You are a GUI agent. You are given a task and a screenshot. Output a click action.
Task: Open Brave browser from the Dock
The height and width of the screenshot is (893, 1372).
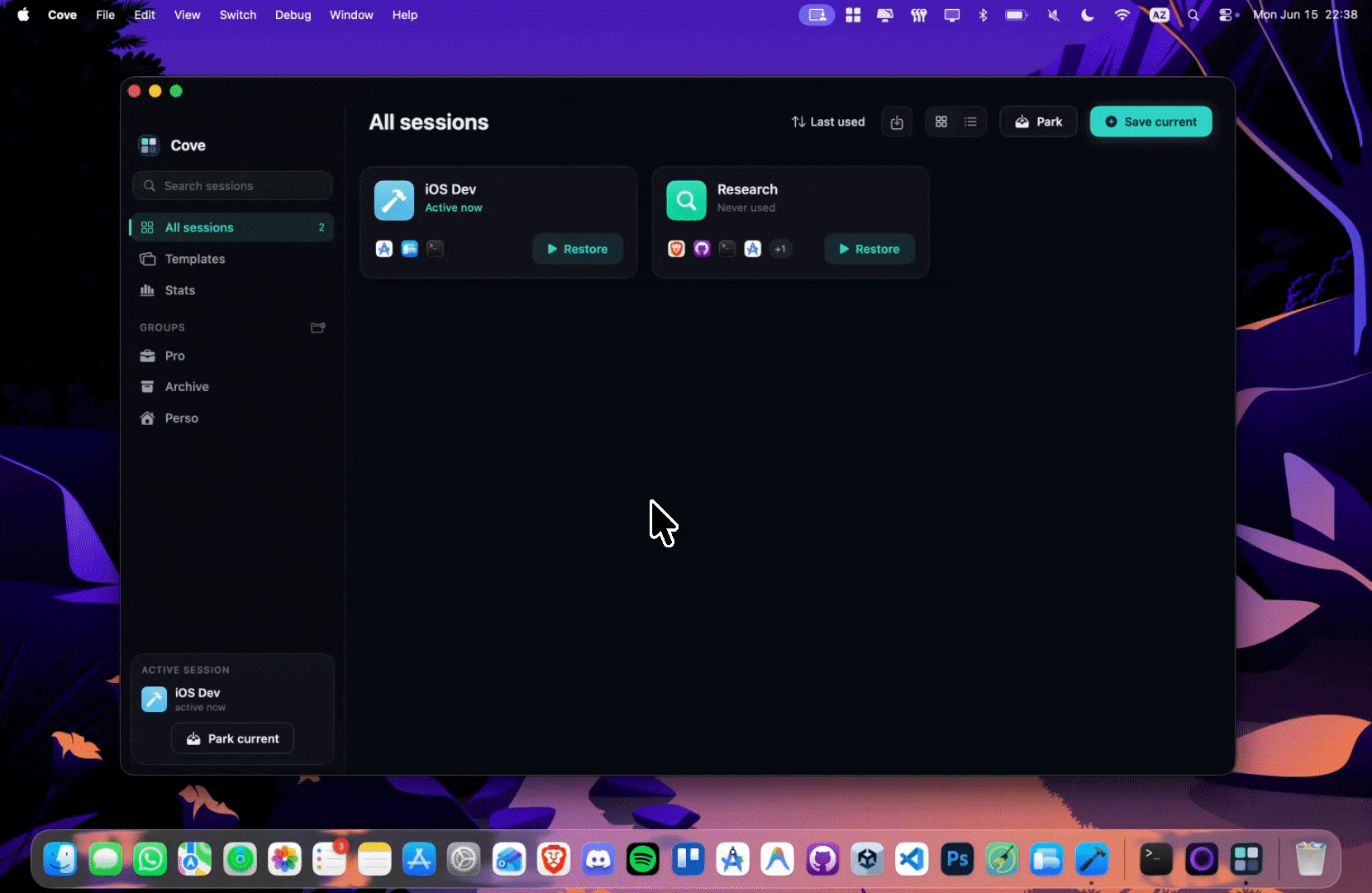coord(553,860)
